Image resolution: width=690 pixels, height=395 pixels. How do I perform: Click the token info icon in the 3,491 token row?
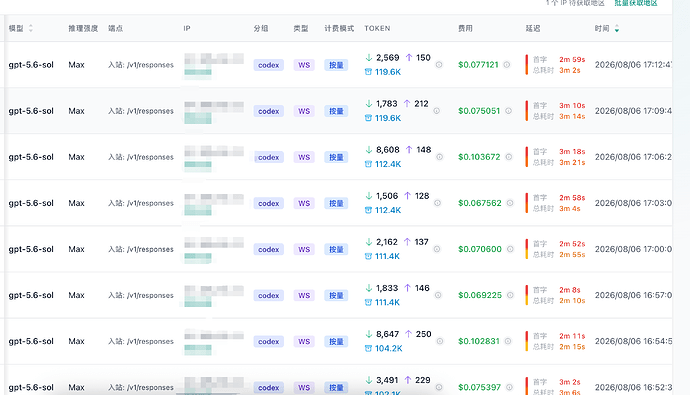(x=439, y=388)
